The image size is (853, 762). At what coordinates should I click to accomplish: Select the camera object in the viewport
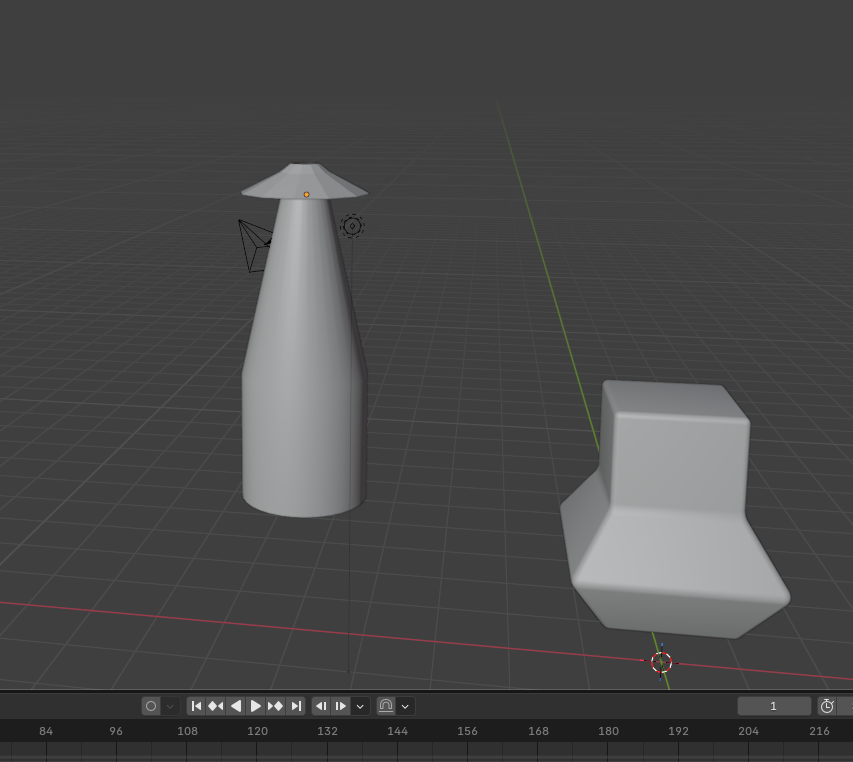[x=255, y=246]
